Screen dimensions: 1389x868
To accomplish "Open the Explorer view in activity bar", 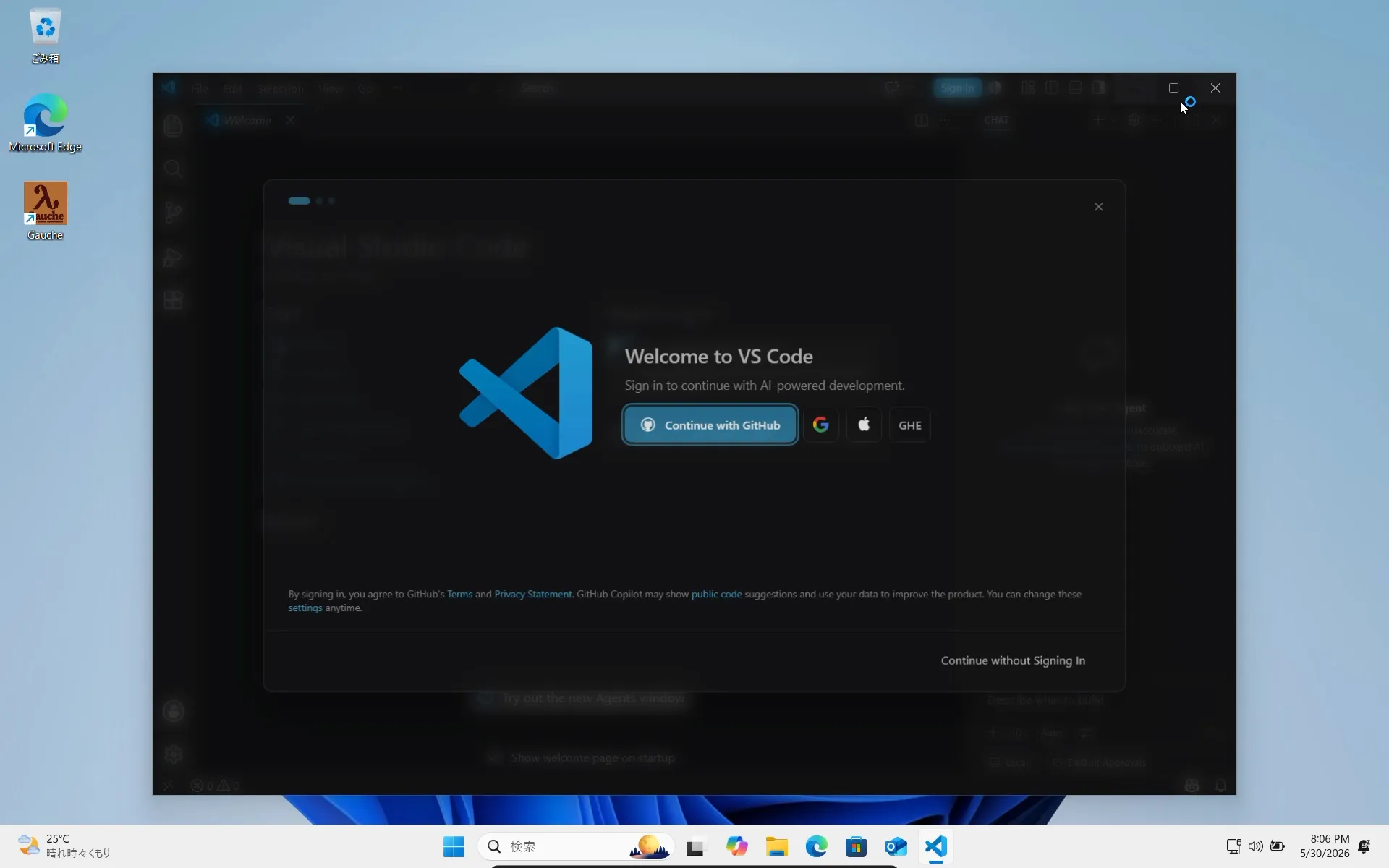I will (173, 126).
